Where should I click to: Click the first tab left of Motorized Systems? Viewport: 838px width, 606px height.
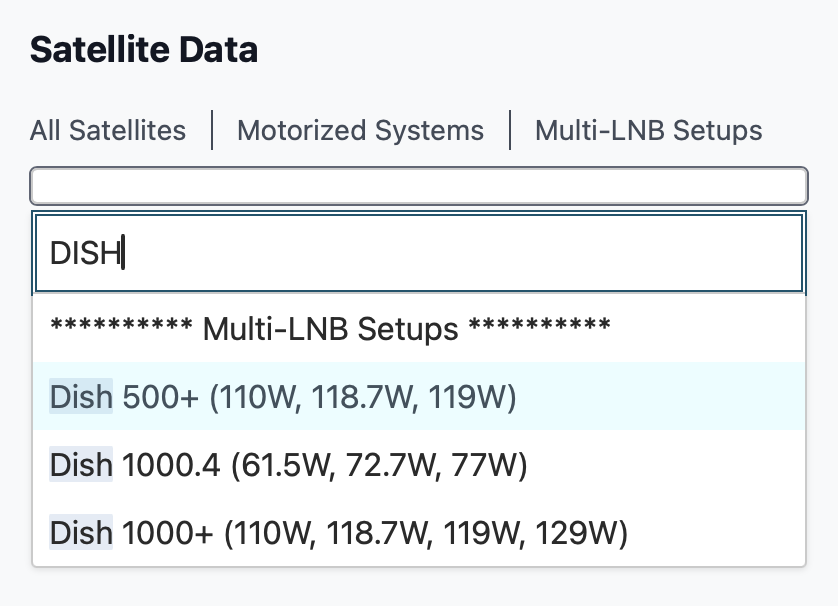tap(108, 131)
